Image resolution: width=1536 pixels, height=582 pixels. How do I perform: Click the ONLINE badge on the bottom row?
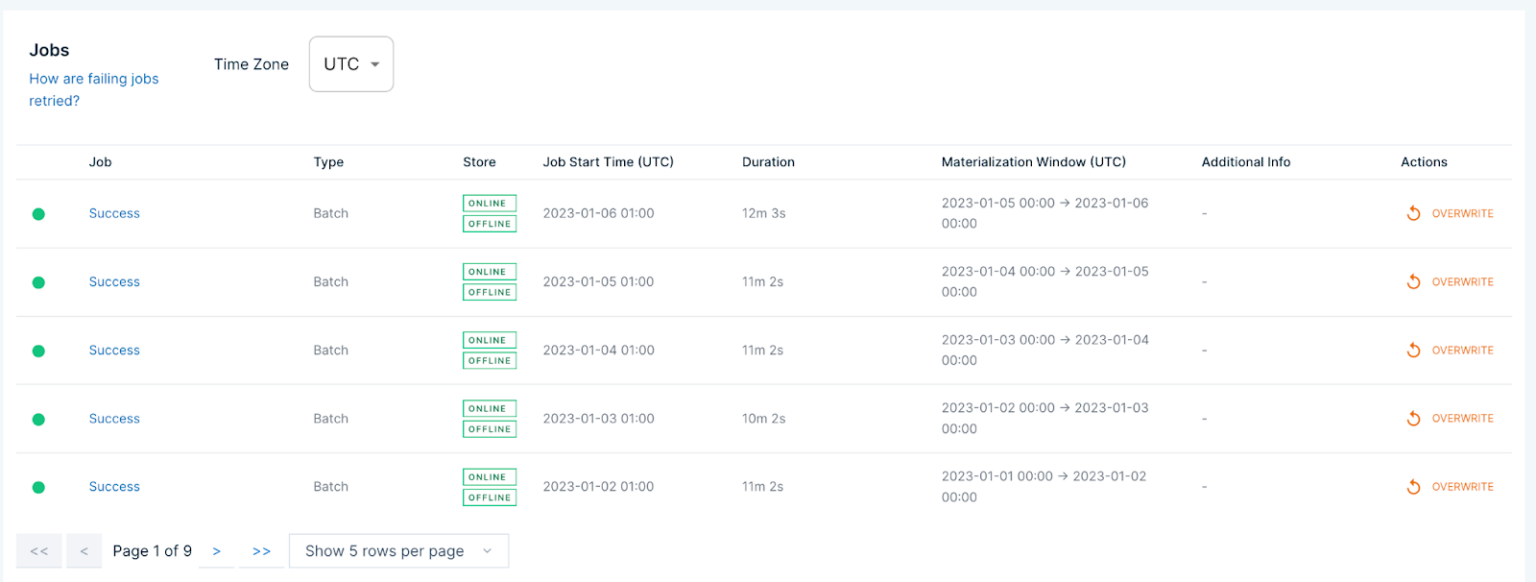489,476
